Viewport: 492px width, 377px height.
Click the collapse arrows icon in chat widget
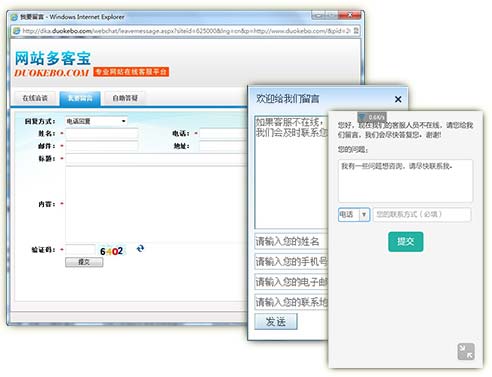click(466, 351)
